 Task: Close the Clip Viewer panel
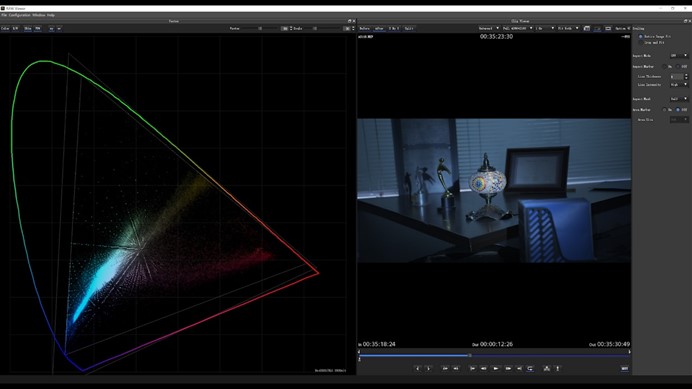[x=689, y=21]
